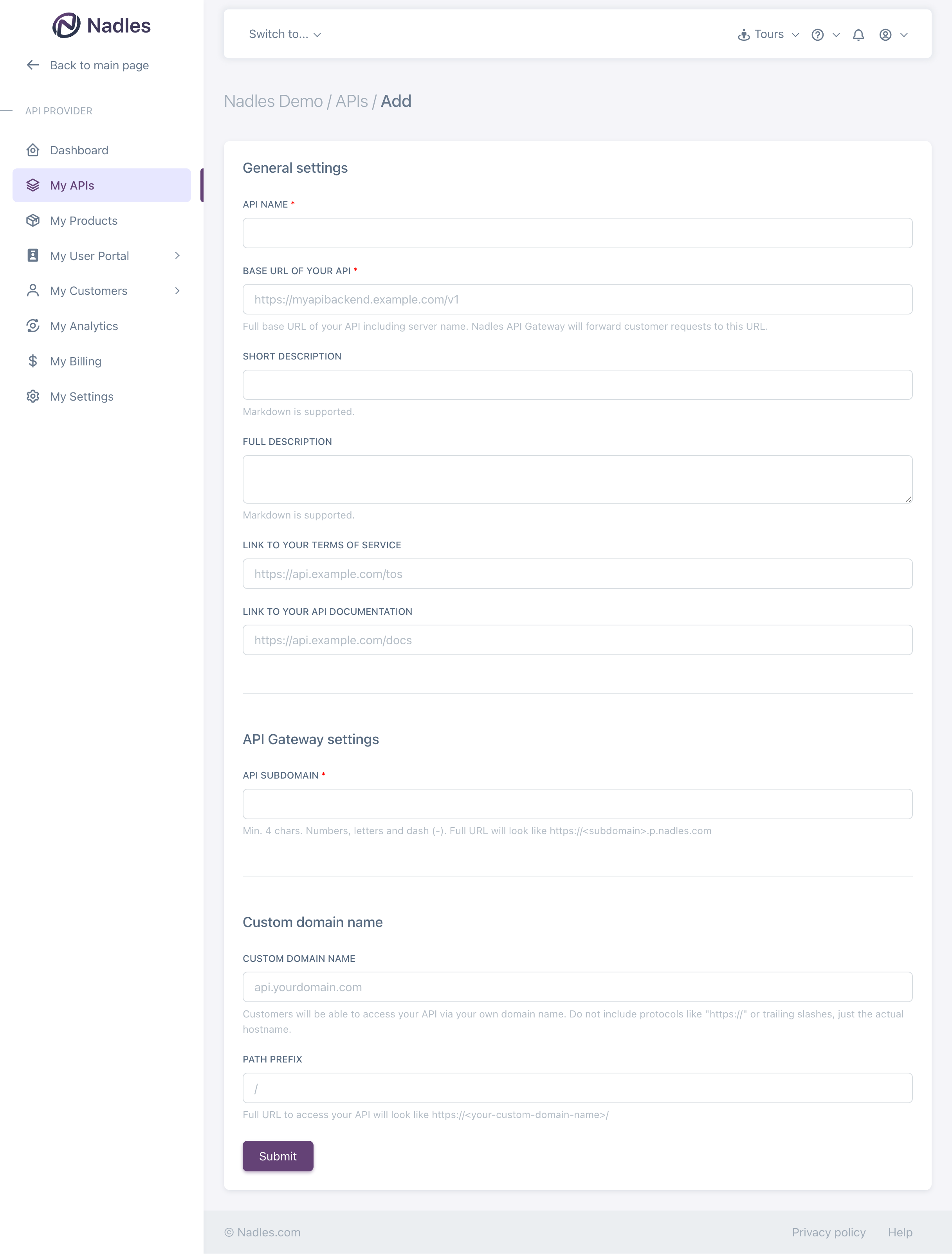Expand the My User Portal submenu

pos(177,256)
